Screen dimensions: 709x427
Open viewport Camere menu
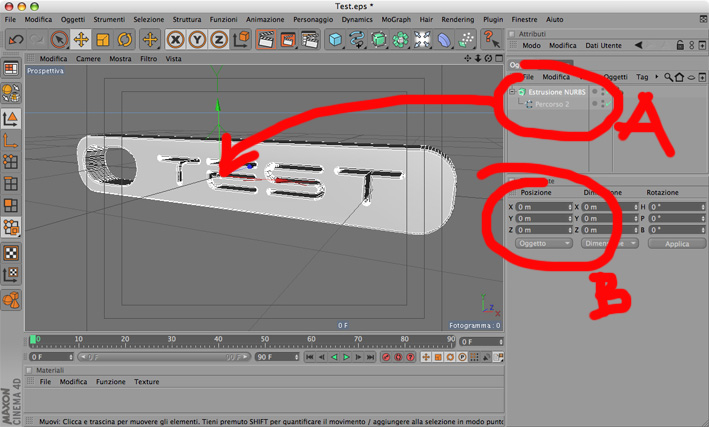pos(88,59)
